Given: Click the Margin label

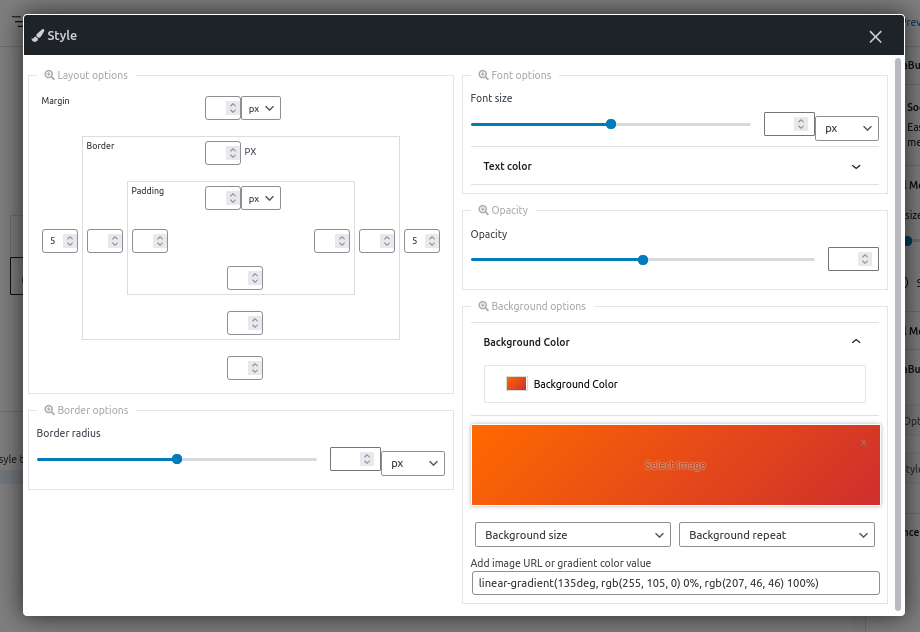Looking at the screenshot, I should click(55, 101).
